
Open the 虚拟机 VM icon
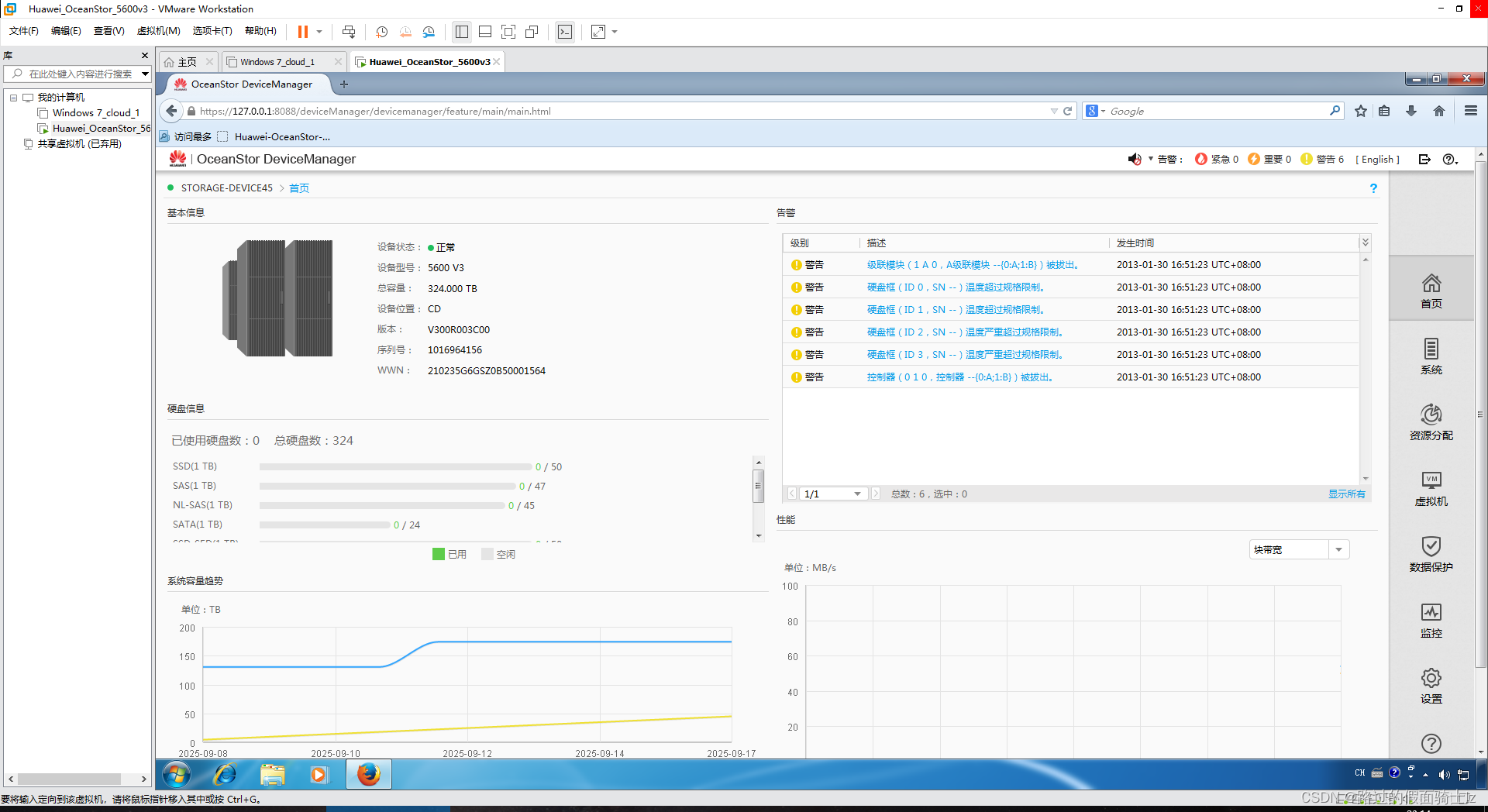click(x=1431, y=487)
